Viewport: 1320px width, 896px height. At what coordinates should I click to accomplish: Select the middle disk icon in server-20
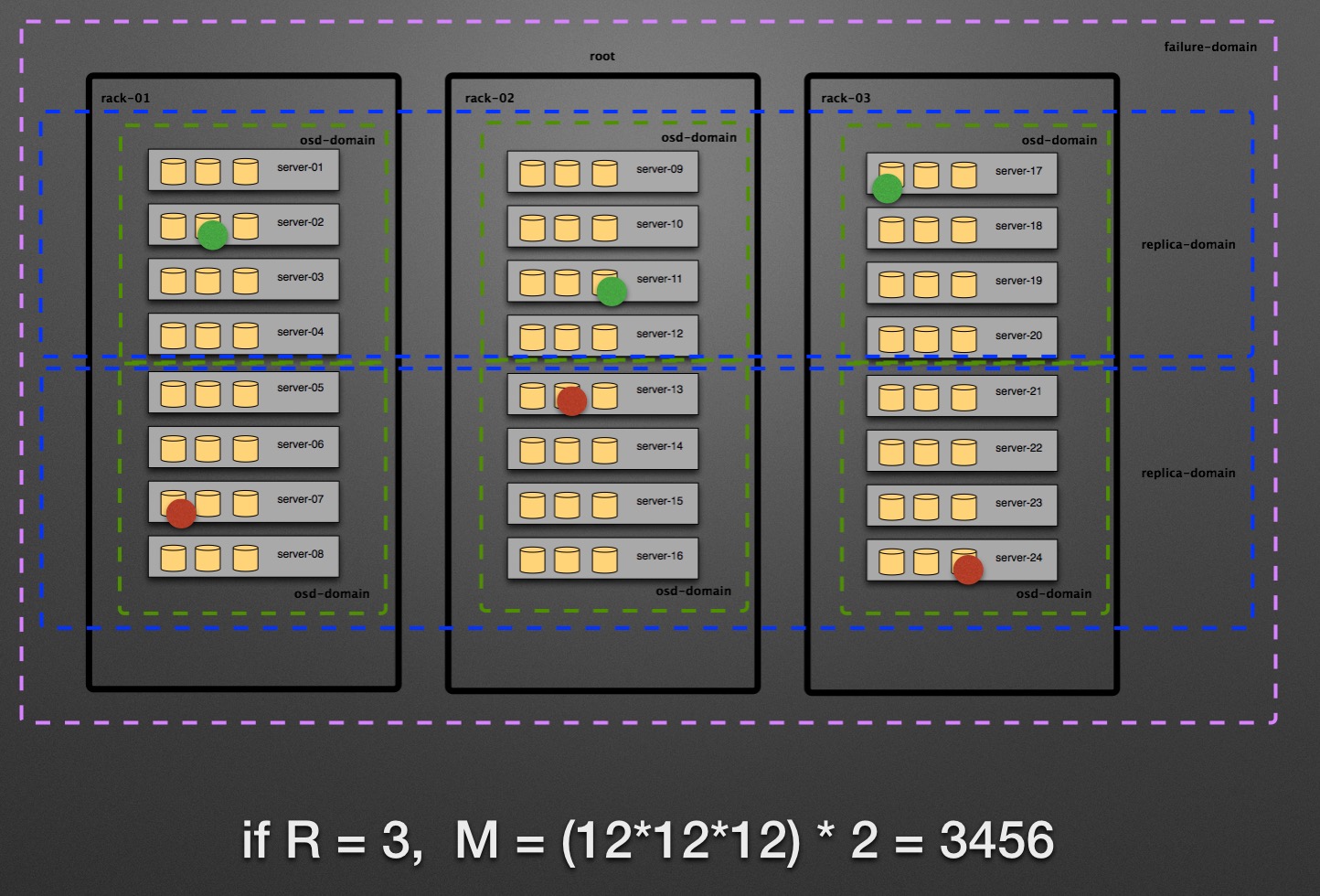pos(926,339)
